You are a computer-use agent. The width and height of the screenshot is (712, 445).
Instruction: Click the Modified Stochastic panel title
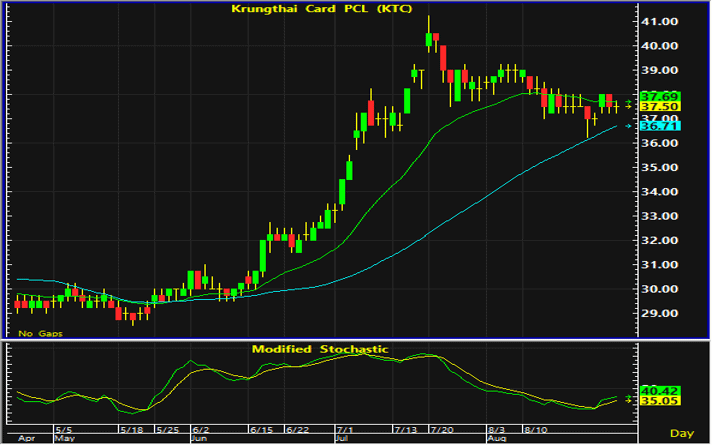(320, 349)
